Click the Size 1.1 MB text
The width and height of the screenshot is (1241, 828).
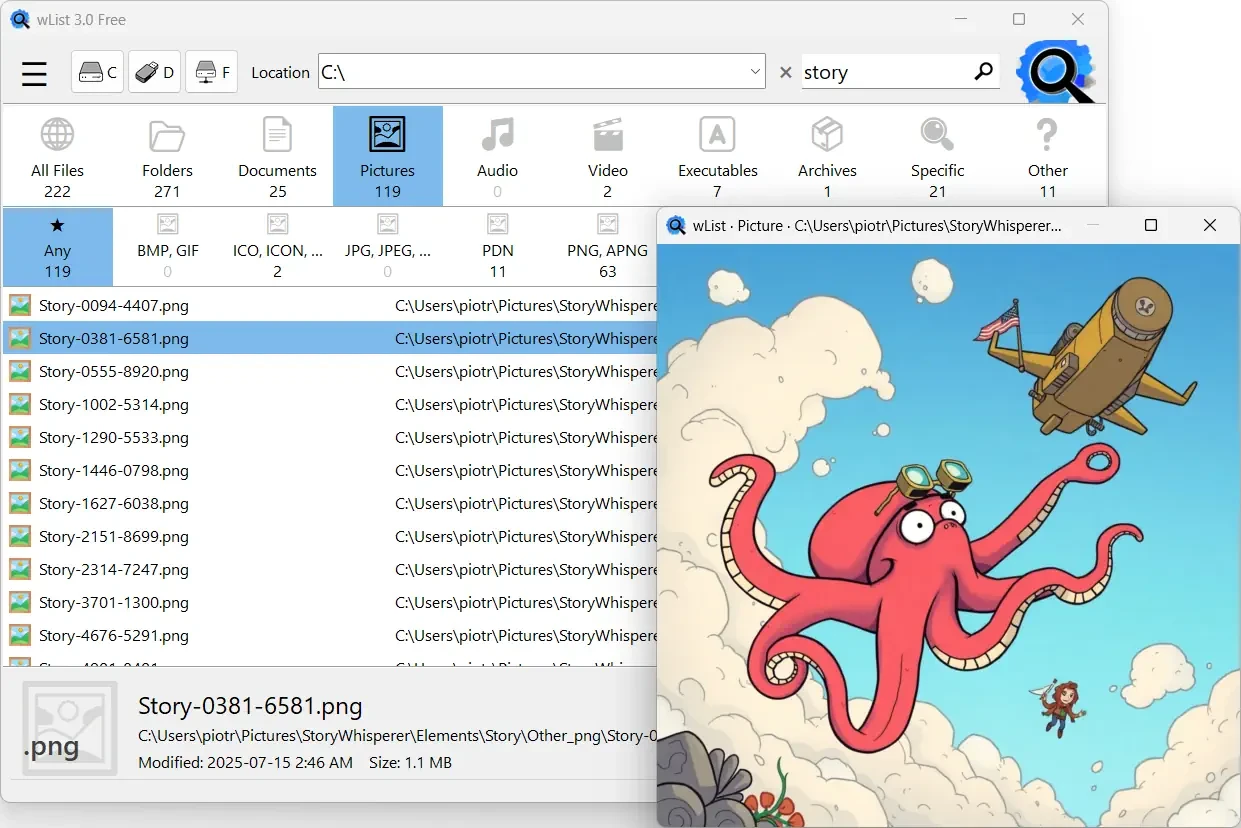coord(410,762)
